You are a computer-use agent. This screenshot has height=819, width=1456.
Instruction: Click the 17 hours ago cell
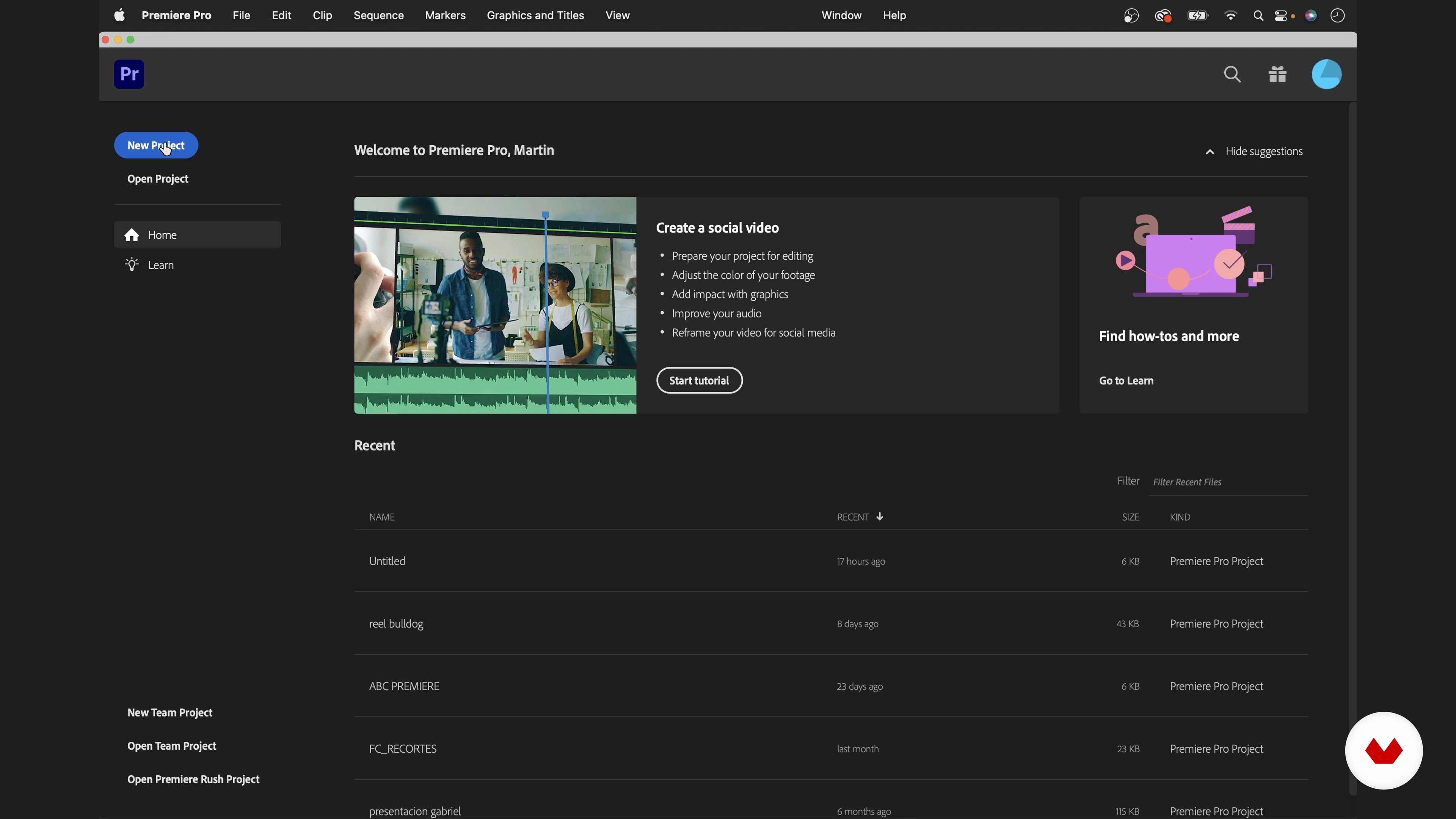861,561
